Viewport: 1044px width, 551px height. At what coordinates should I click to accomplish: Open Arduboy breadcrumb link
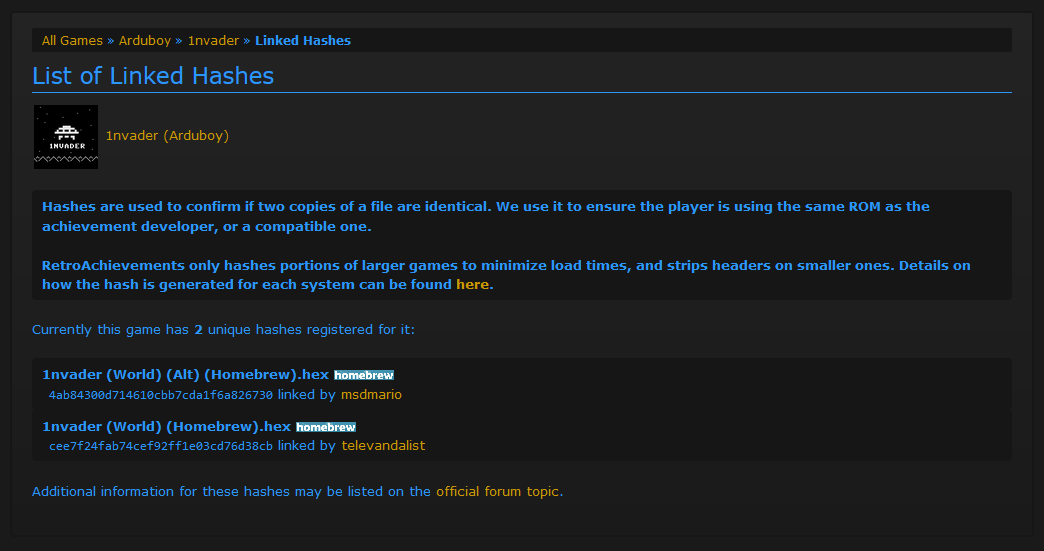(144, 41)
